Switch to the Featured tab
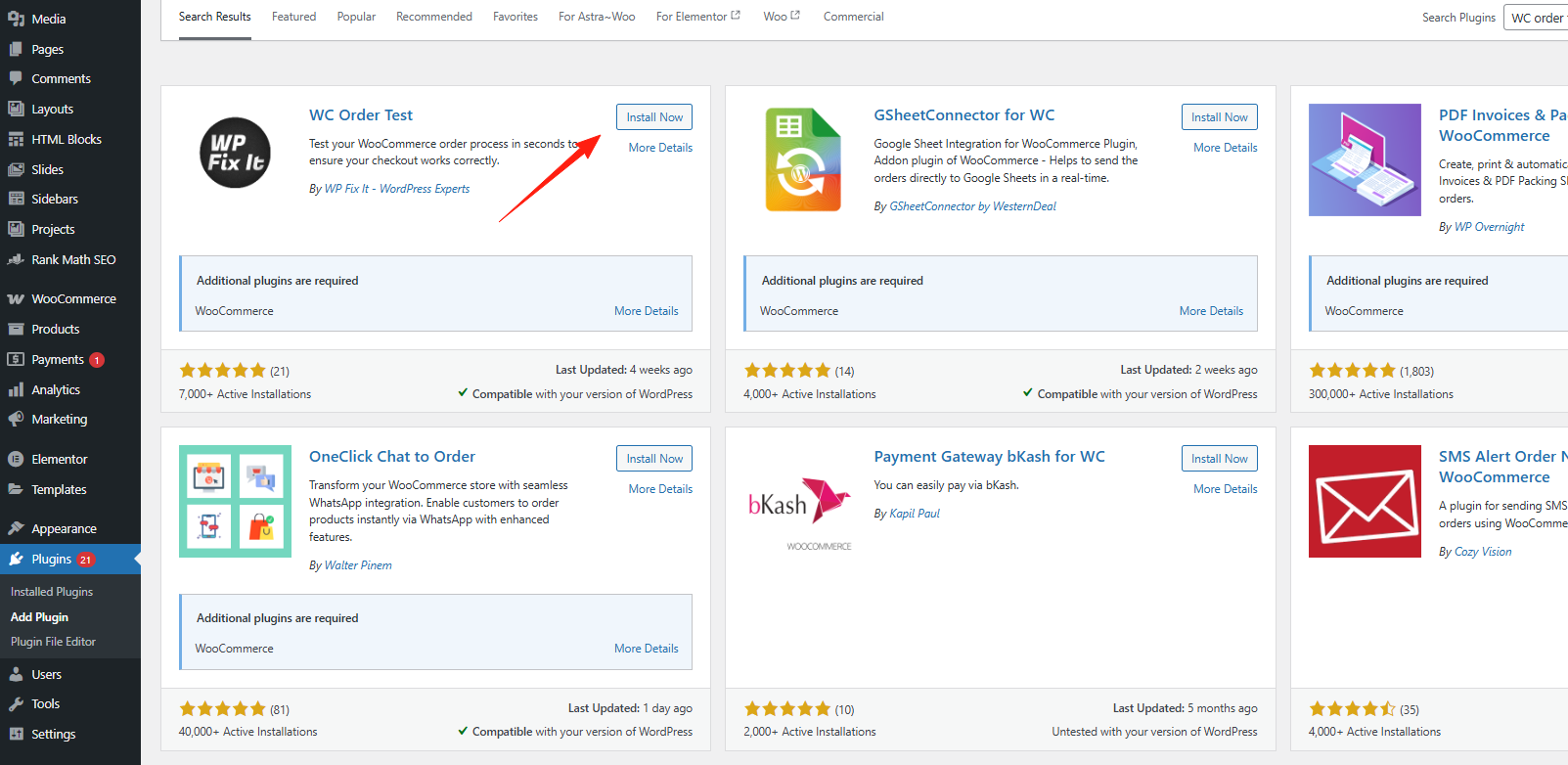1568x765 pixels. click(x=293, y=17)
